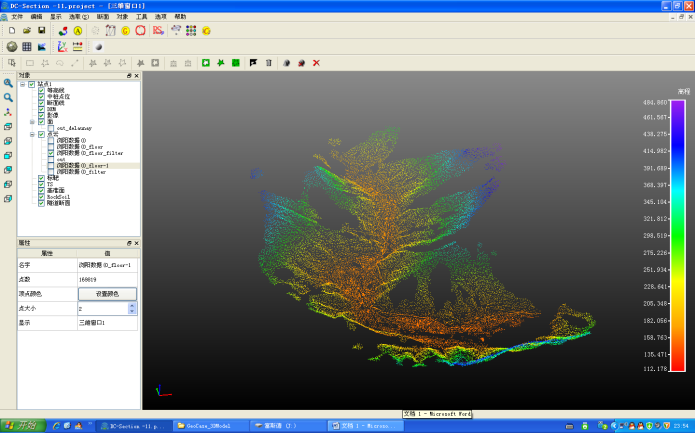
Task: Collapse the 点云 tree node
Action: (x=32, y=134)
